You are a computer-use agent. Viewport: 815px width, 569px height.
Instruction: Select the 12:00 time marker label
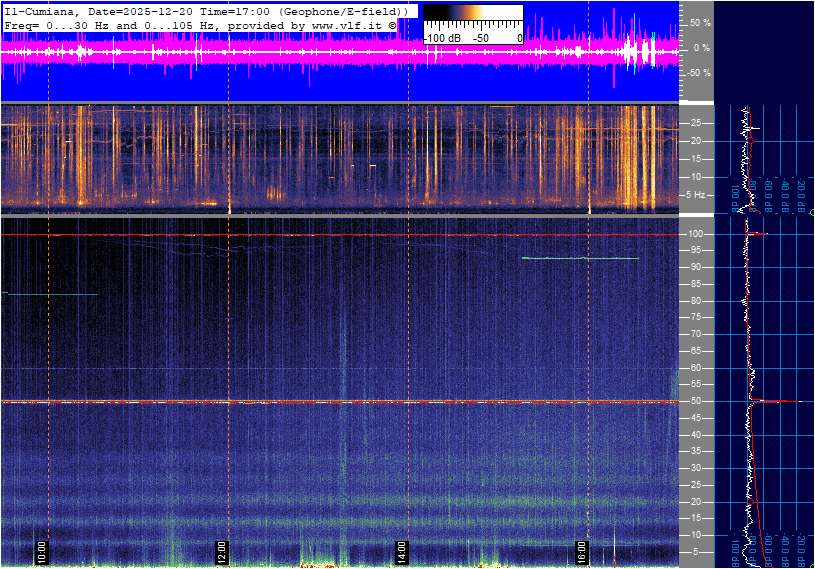[221, 552]
